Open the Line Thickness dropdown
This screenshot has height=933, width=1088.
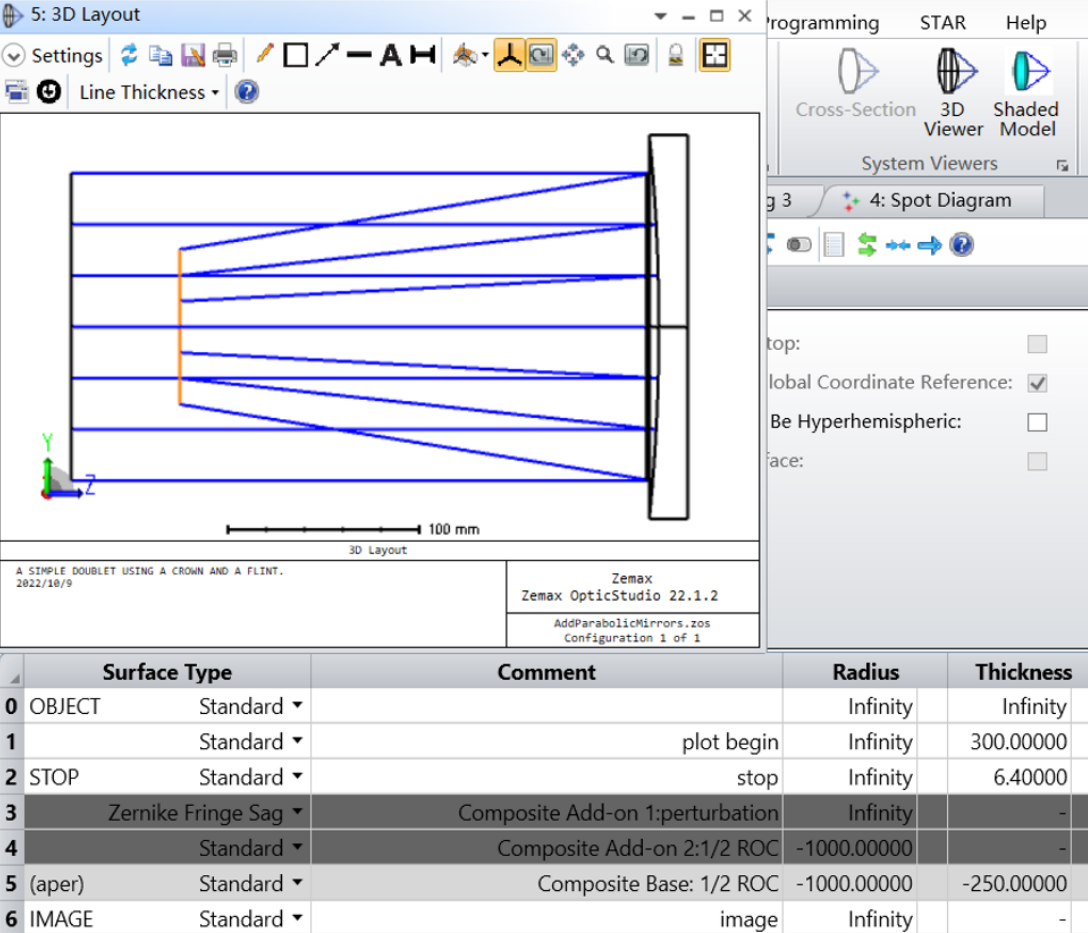tap(148, 92)
